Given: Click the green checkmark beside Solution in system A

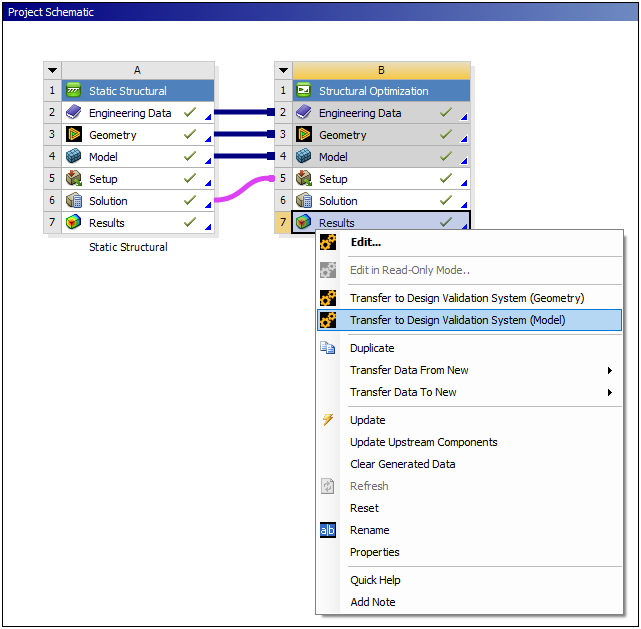Looking at the screenshot, I should [x=189, y=201].
